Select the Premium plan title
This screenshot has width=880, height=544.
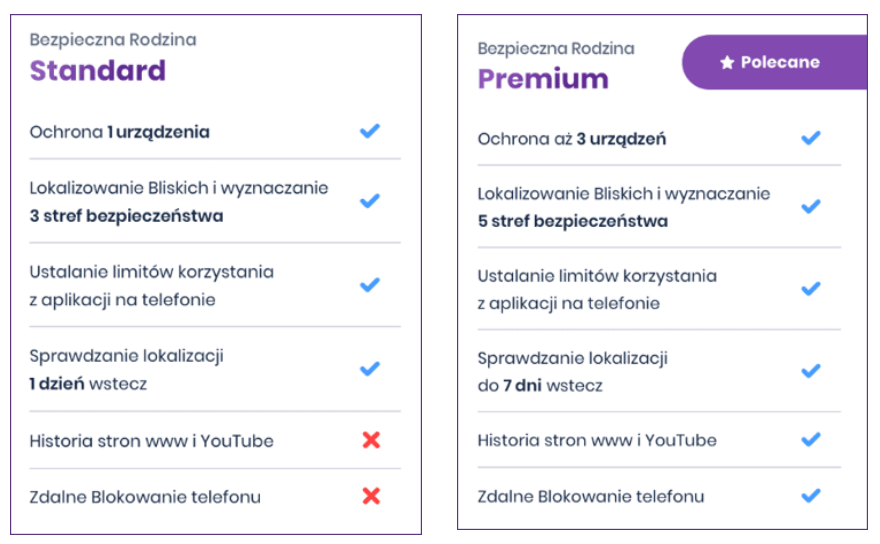coord(542,78)
